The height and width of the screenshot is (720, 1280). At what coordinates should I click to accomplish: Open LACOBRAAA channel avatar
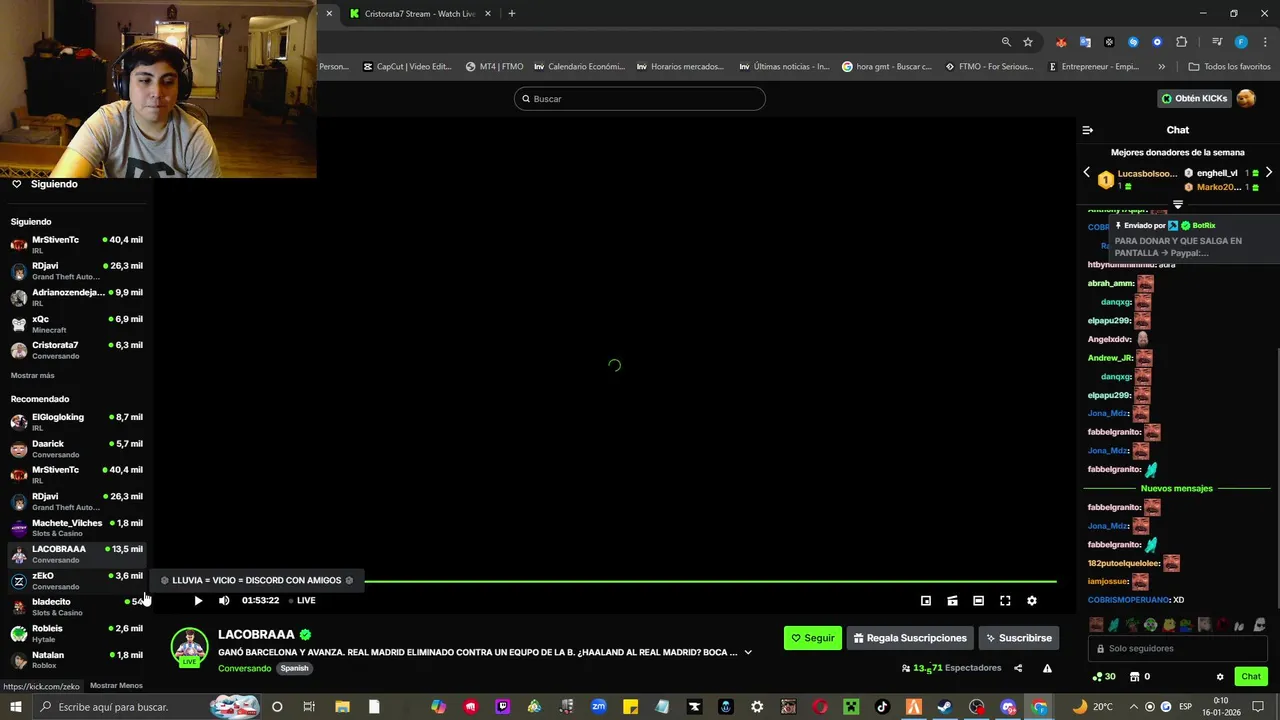[189, 646]
